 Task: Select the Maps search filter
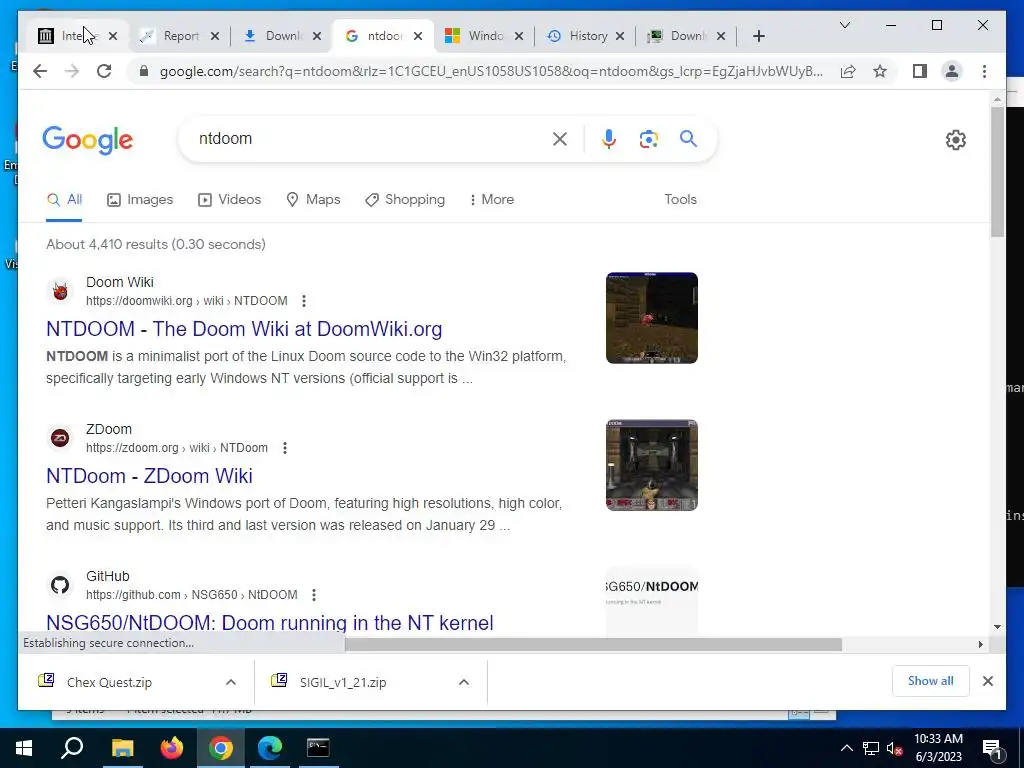point(313,200)
